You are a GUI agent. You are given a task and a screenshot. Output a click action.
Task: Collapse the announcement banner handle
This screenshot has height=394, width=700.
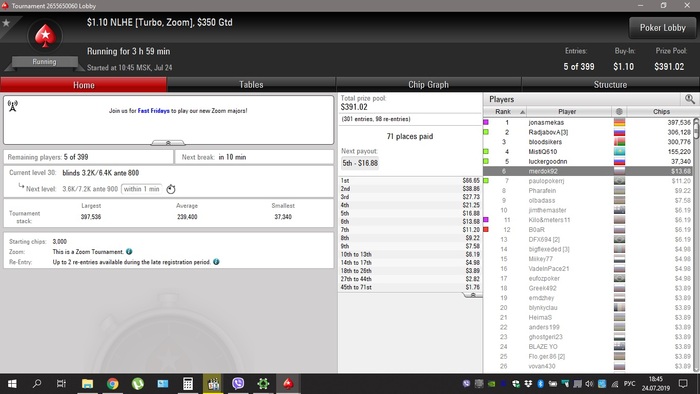point(168,143)
